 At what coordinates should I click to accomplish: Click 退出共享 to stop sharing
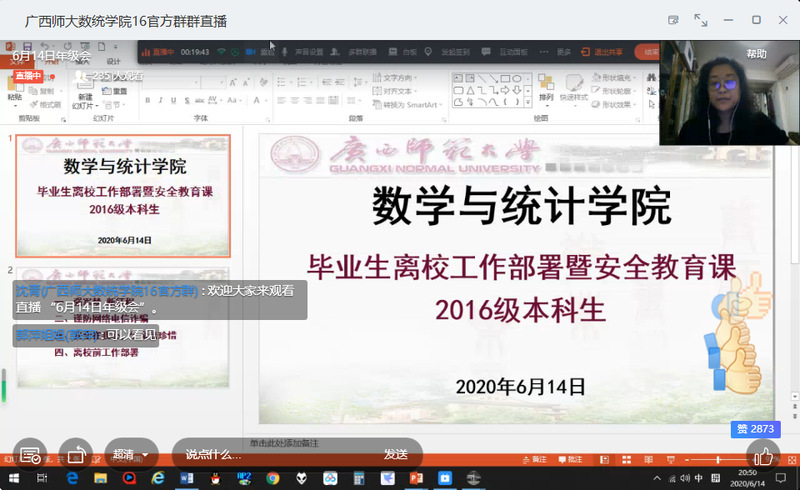[x=602, y=52]
